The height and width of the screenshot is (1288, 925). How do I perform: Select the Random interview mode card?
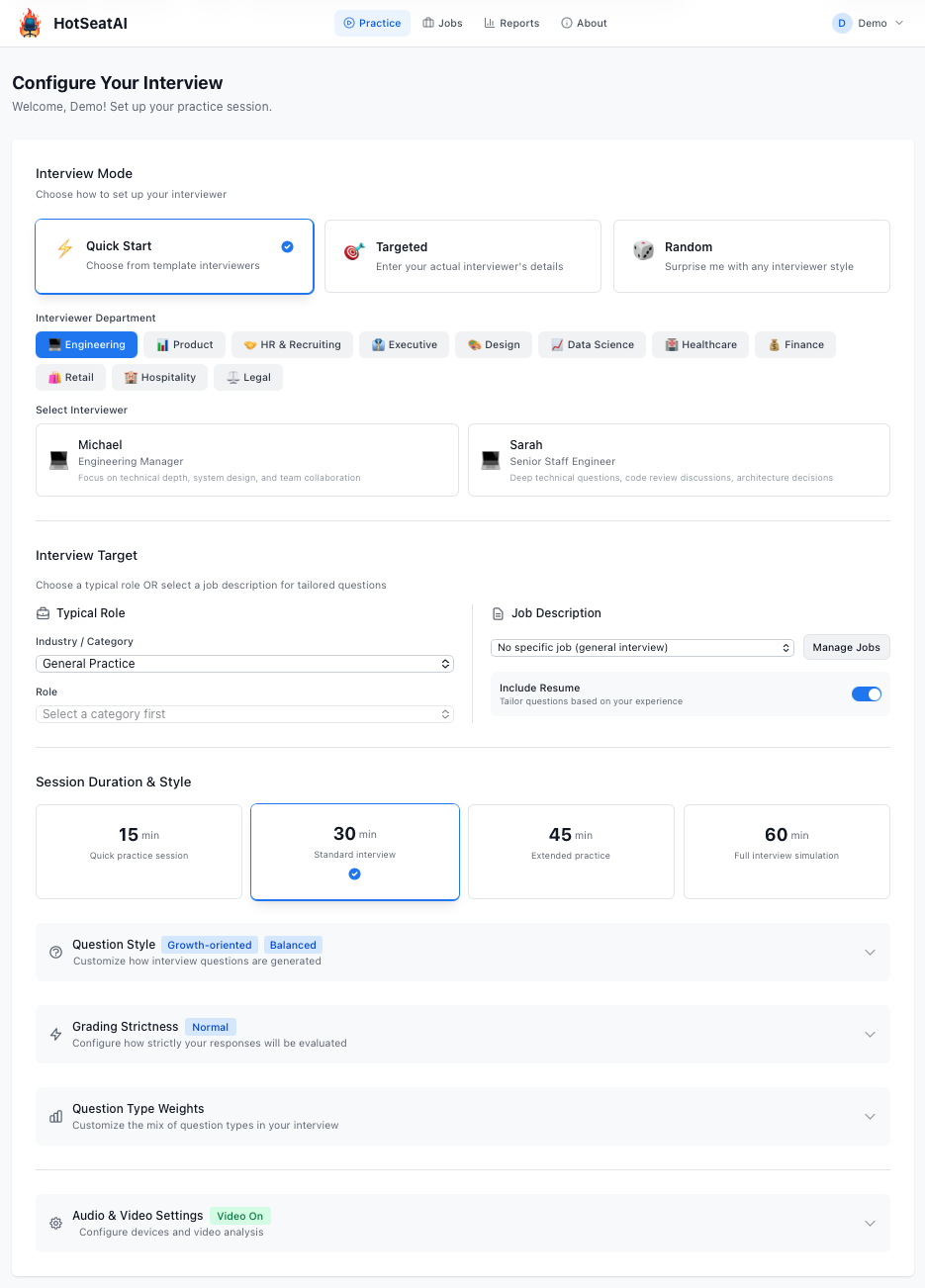coord(751,255)
